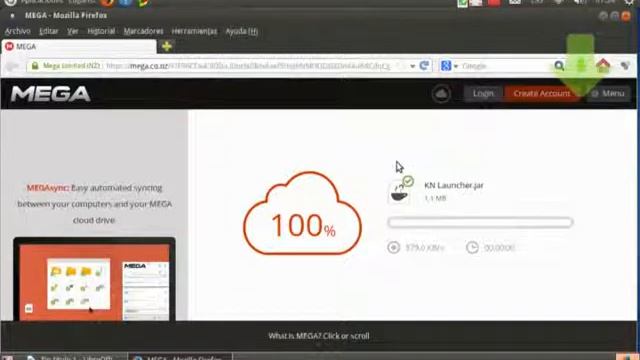Click the MEGAsync laptop preview image
The width and height of the screenshot is (640, 360).
[x=94, y=279]
